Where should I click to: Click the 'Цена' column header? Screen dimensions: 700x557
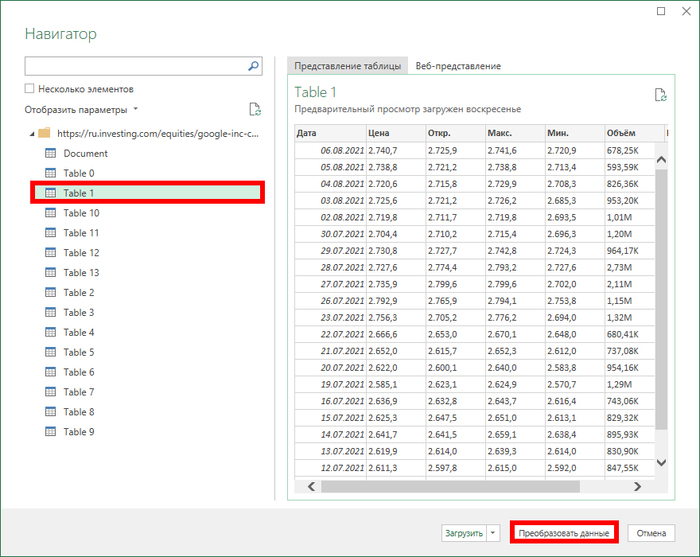point(378,133)
